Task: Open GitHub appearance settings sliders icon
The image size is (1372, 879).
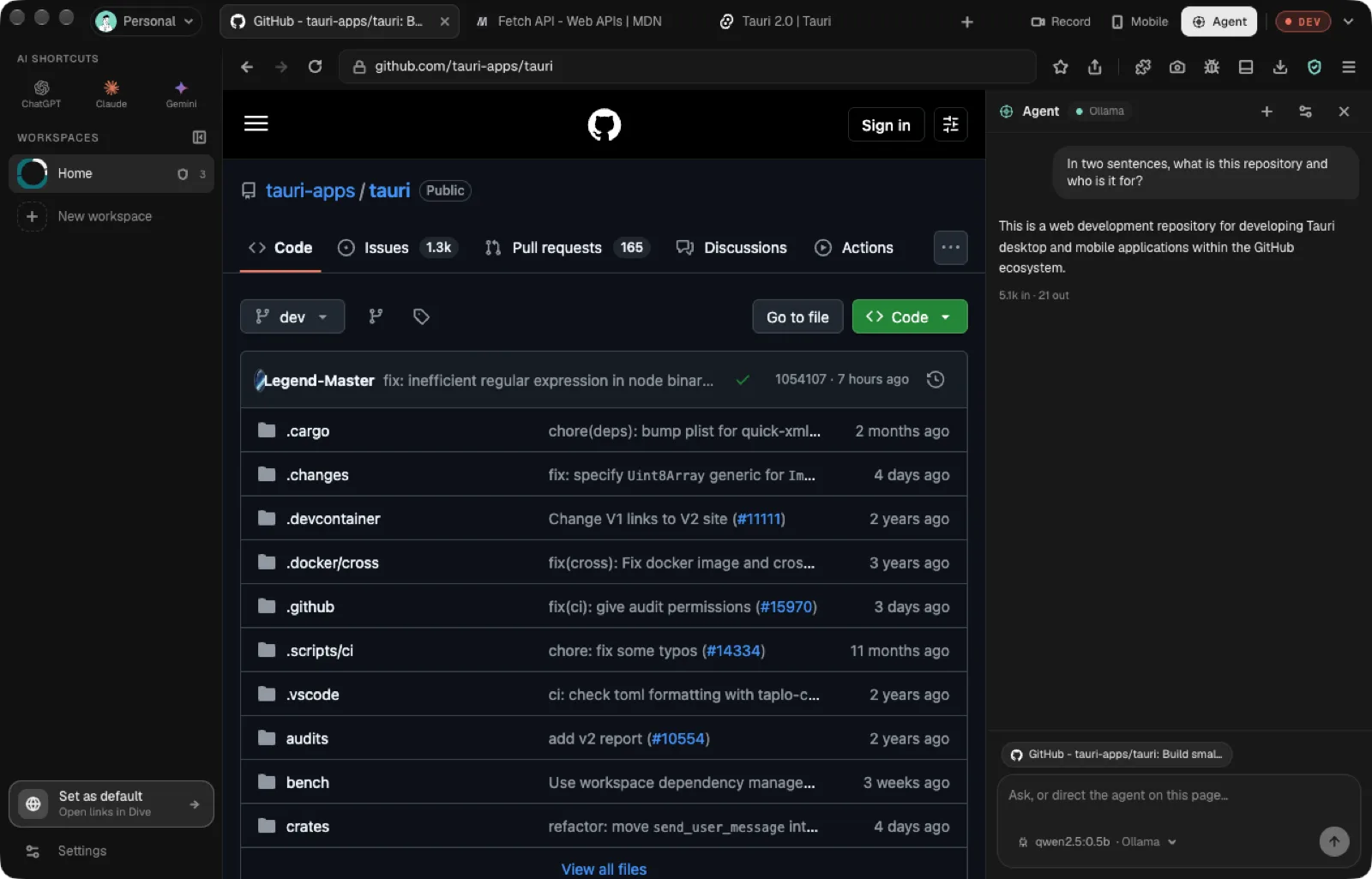Action: [x=950, y=124]
